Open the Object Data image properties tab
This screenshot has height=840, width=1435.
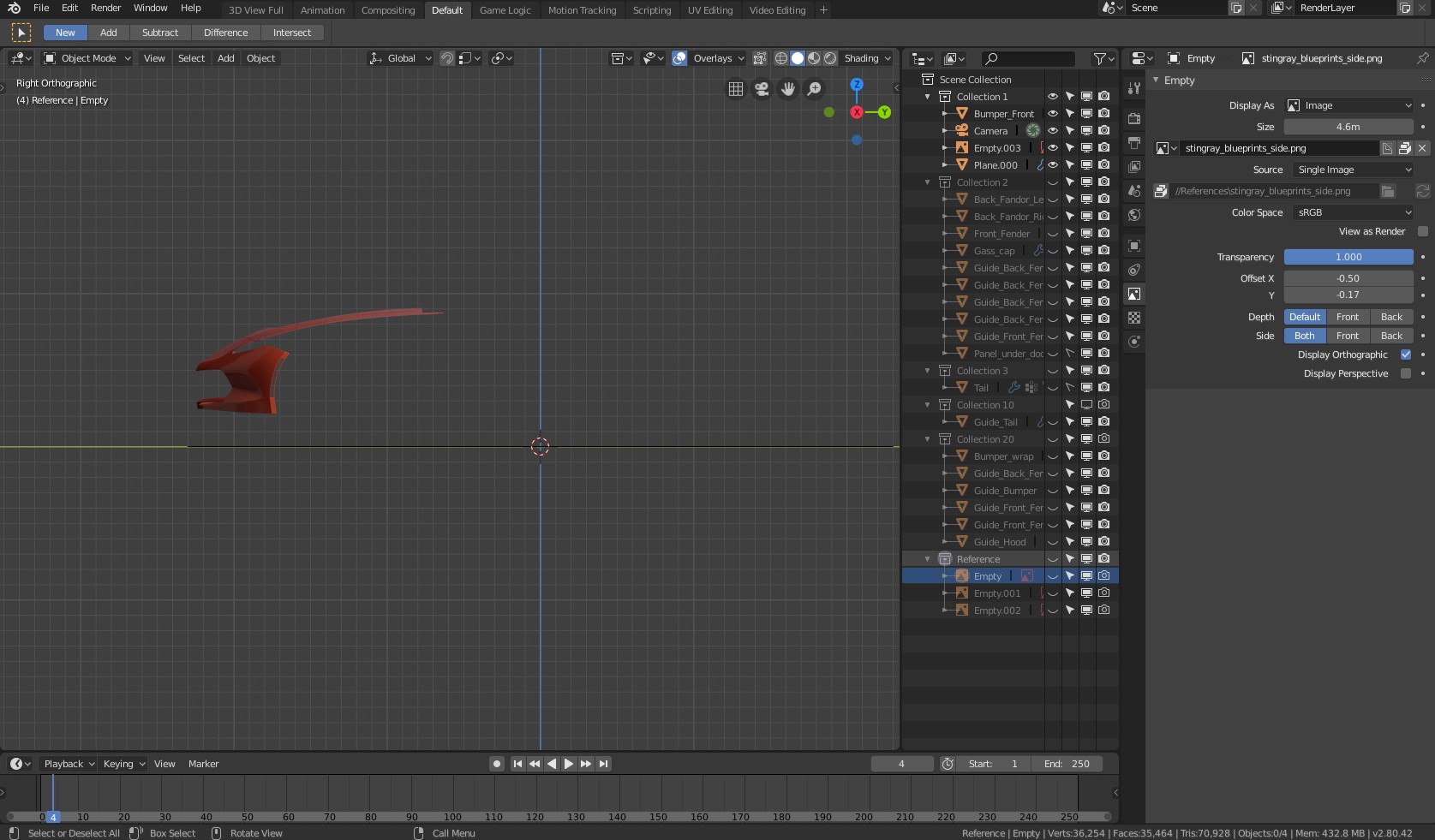coord(1134,294)
